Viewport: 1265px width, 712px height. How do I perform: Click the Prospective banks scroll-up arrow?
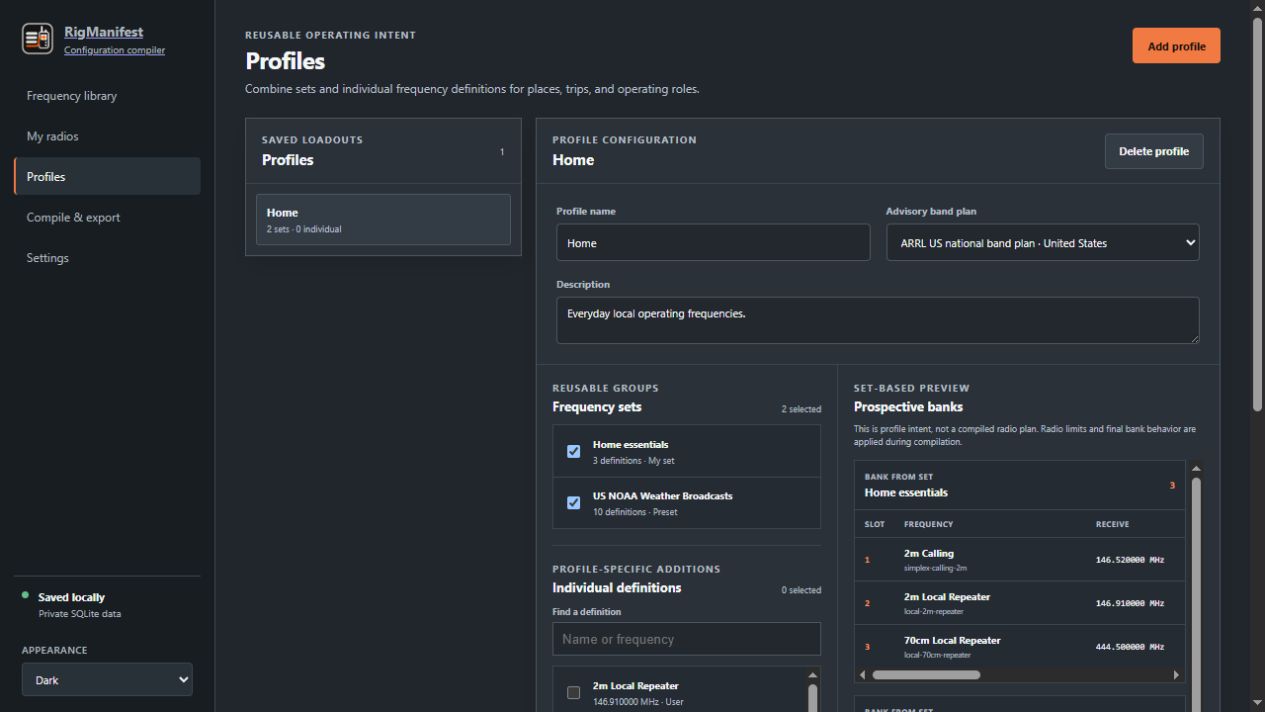pyautogui.click(x=1195, y=469)
